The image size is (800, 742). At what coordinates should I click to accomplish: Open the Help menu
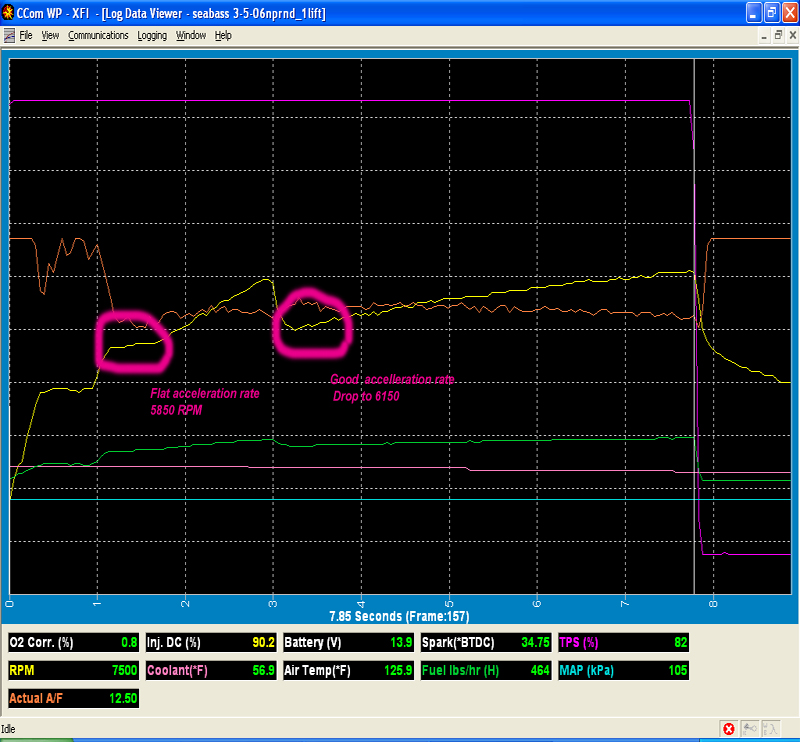click(223, 35)
